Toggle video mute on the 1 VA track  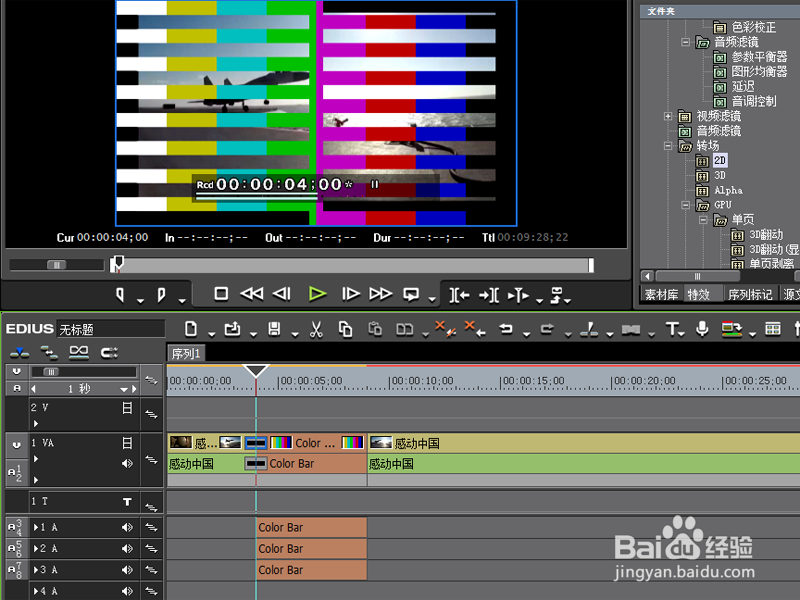[128, 443]
